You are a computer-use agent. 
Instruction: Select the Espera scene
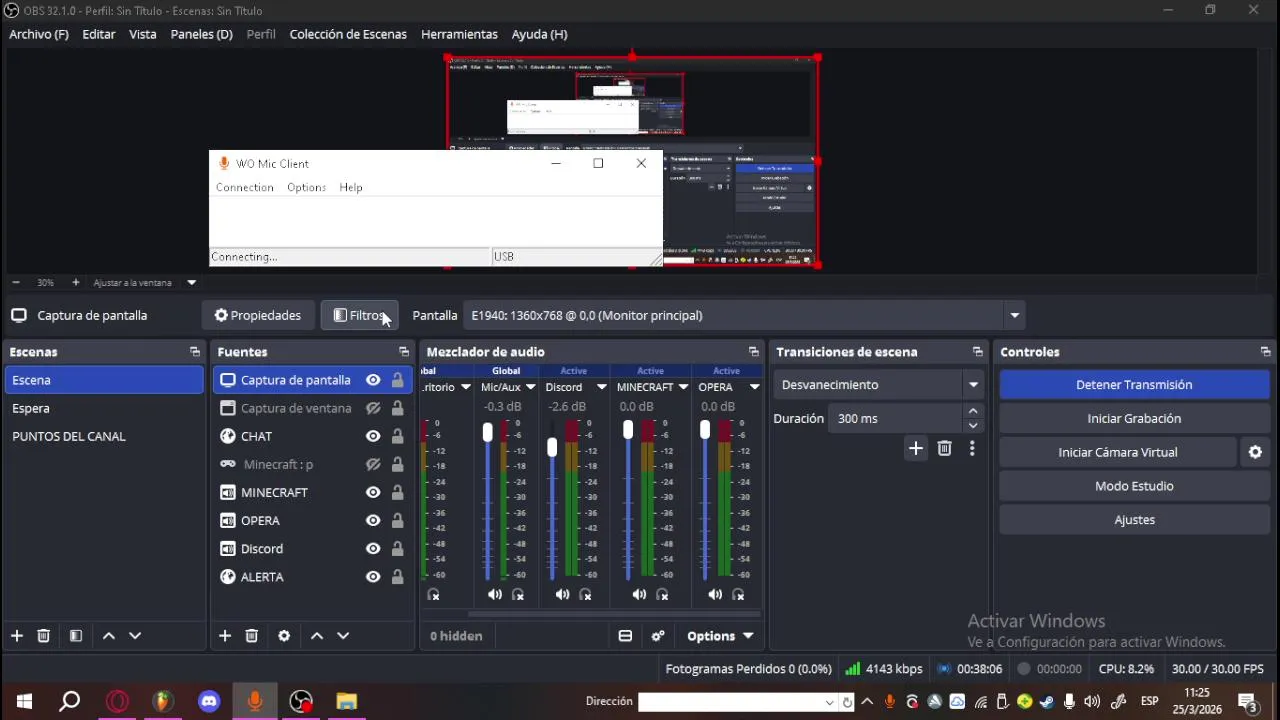pyautogui.click(x=104, y=408)
